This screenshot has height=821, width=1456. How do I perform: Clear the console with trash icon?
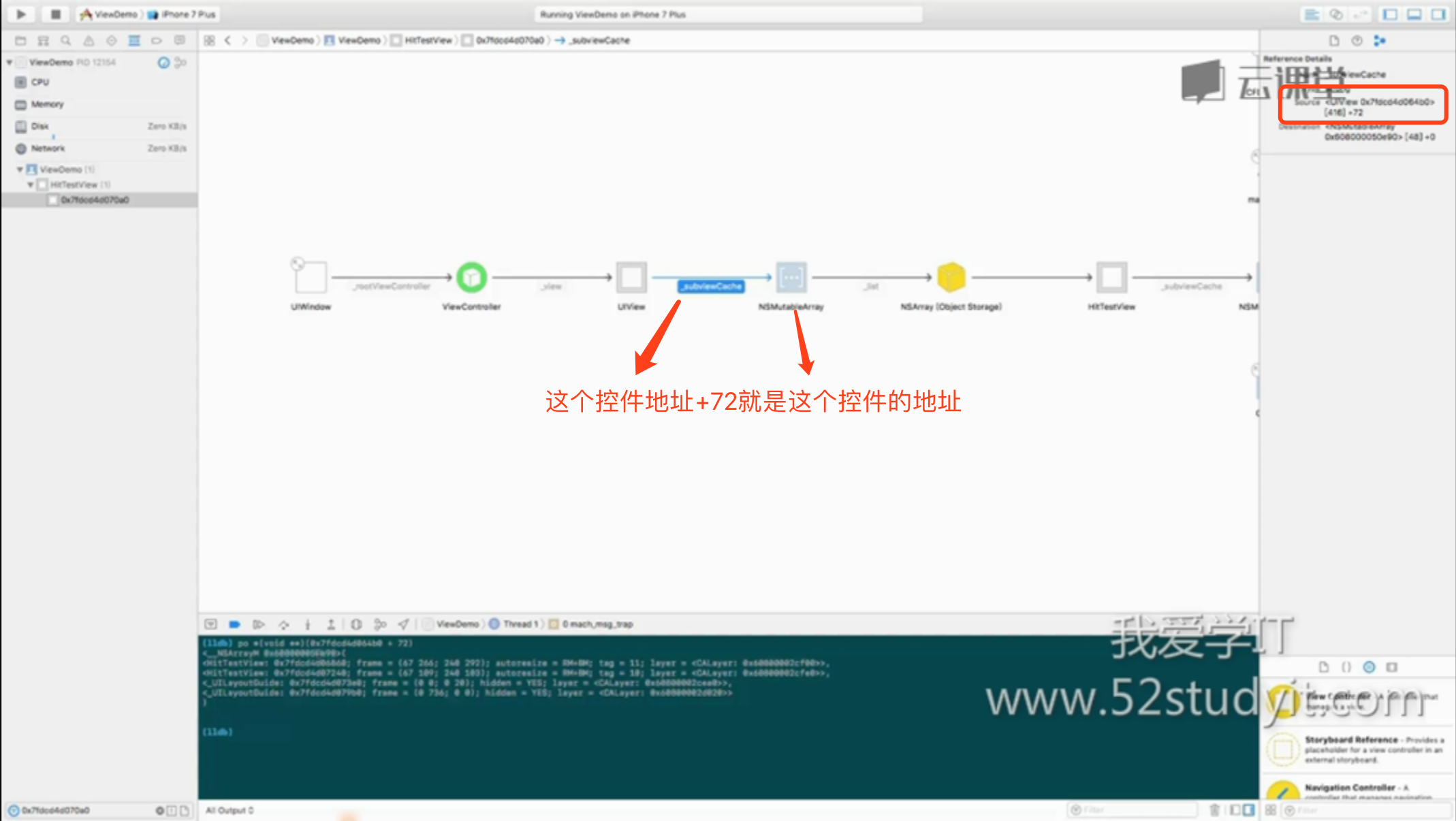click(1214, 810)
